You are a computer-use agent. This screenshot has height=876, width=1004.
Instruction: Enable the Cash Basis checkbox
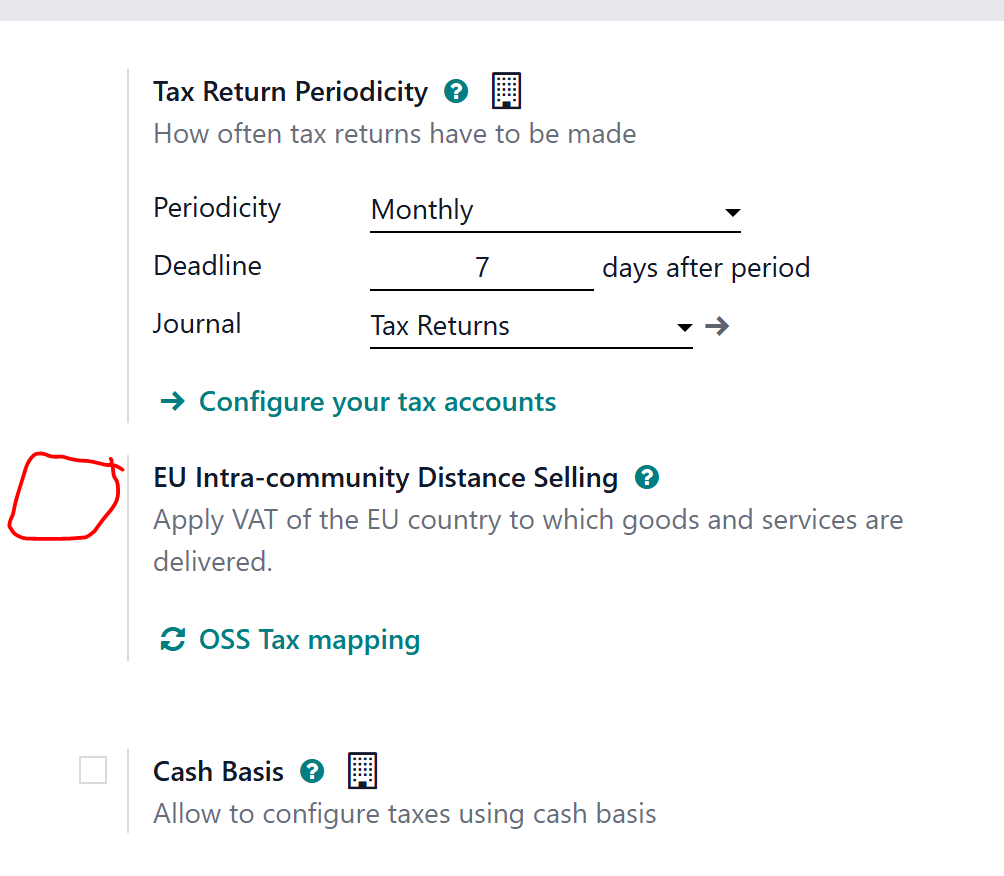click(93, 770)
